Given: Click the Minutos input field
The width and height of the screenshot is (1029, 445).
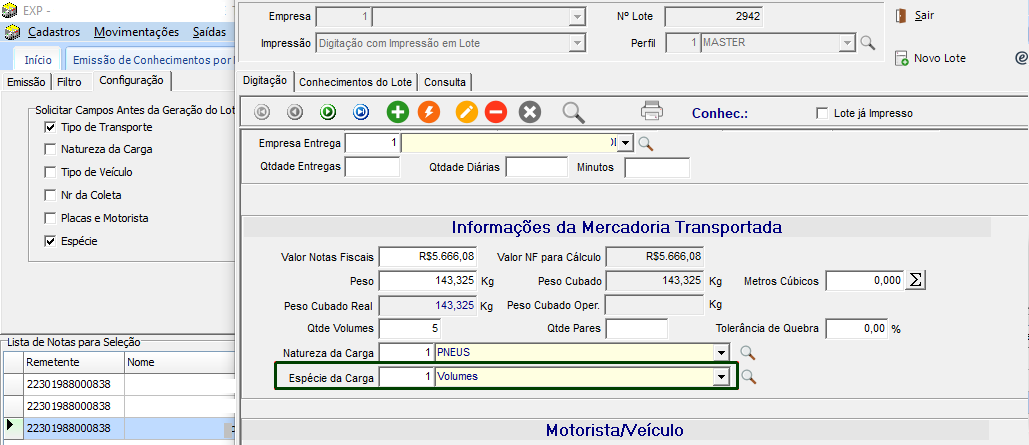Looking at the screenshot, I should pyautogui.click(x=657, y=167).
